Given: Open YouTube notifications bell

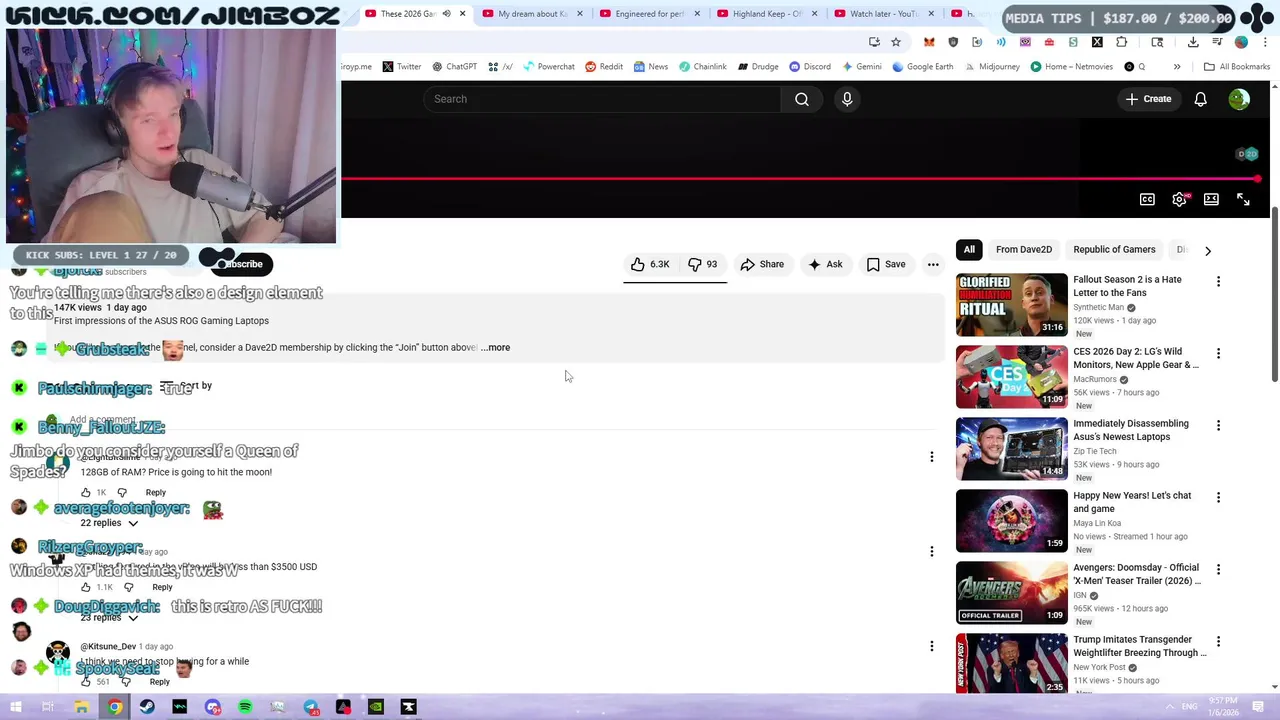Looking at the screenshot, I should coord(1200,99).
